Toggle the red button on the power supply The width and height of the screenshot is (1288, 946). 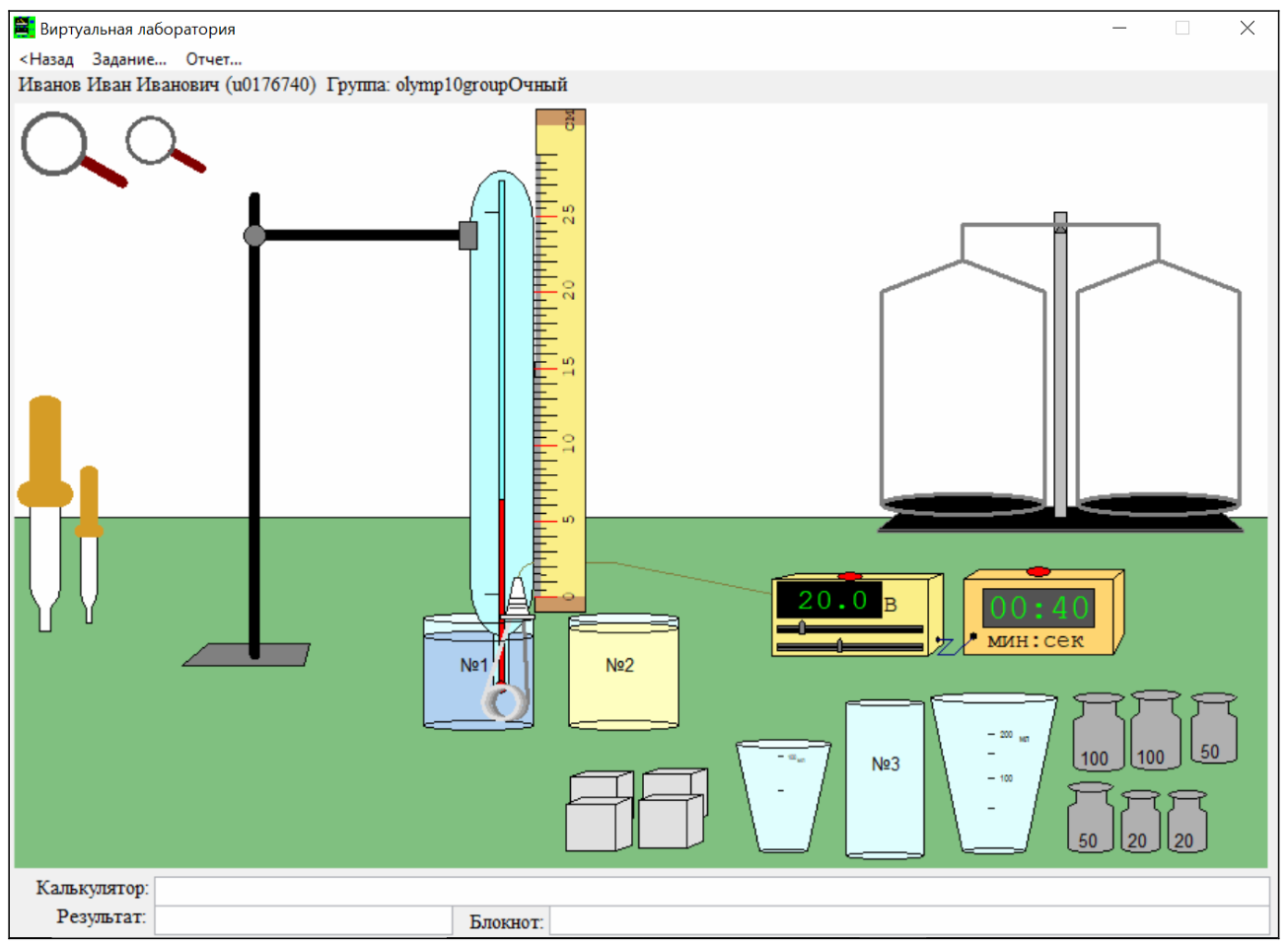pos(849,576)
